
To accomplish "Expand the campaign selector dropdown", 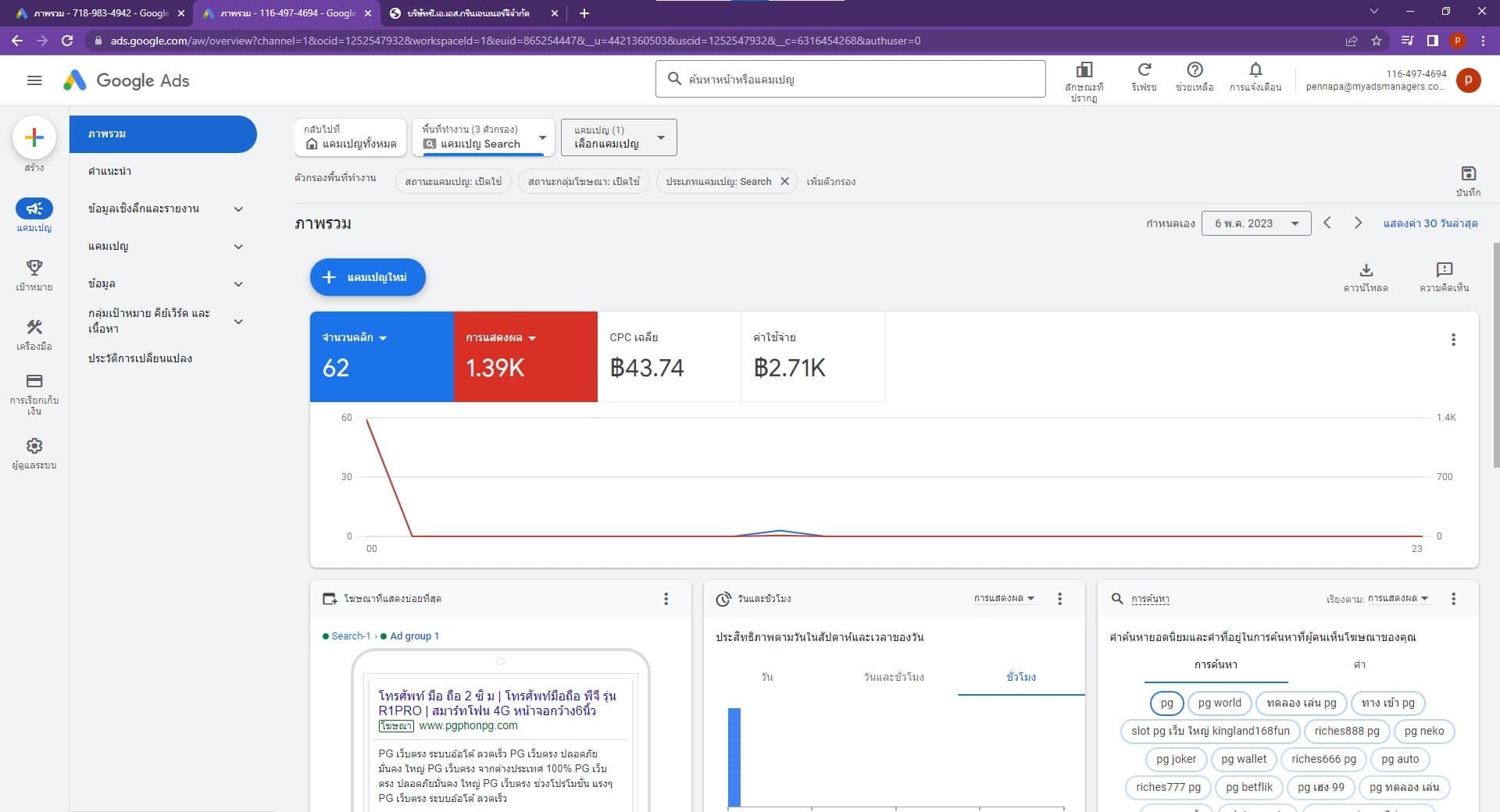I will pos(618,137).
